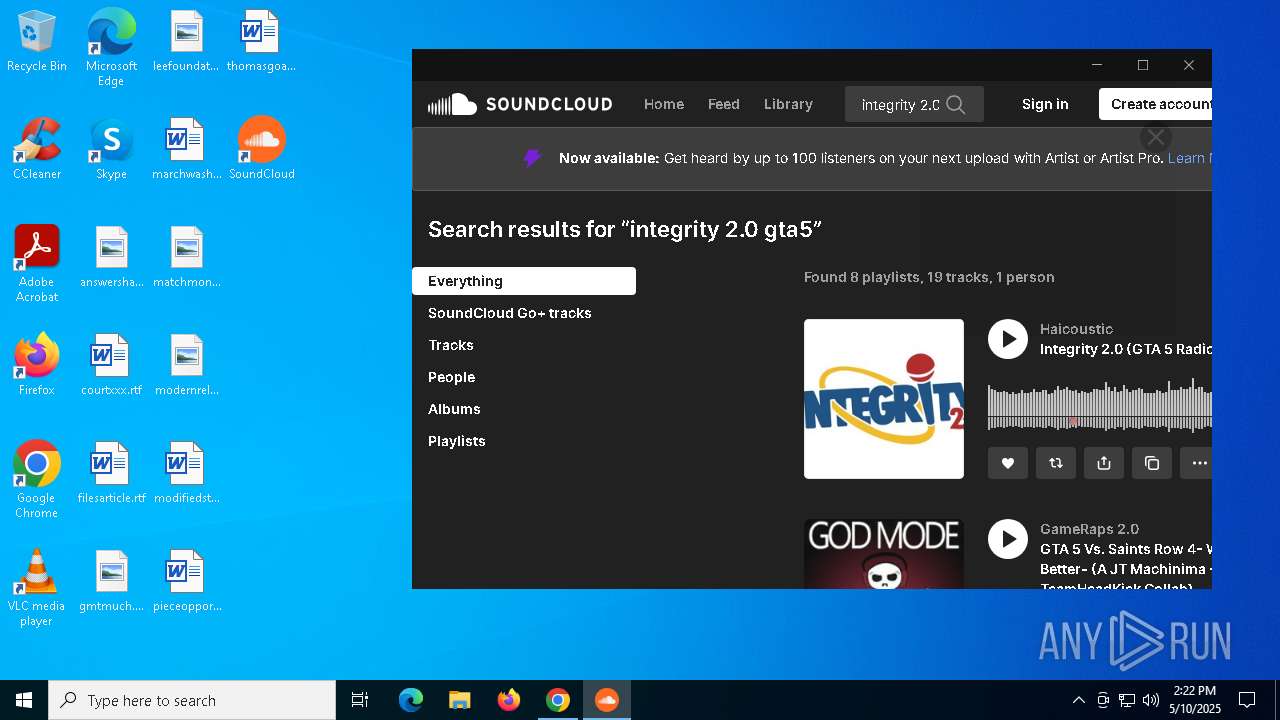Share the Integrity 2.0 track
The image size is (1280, 720).
point(1104,463)
